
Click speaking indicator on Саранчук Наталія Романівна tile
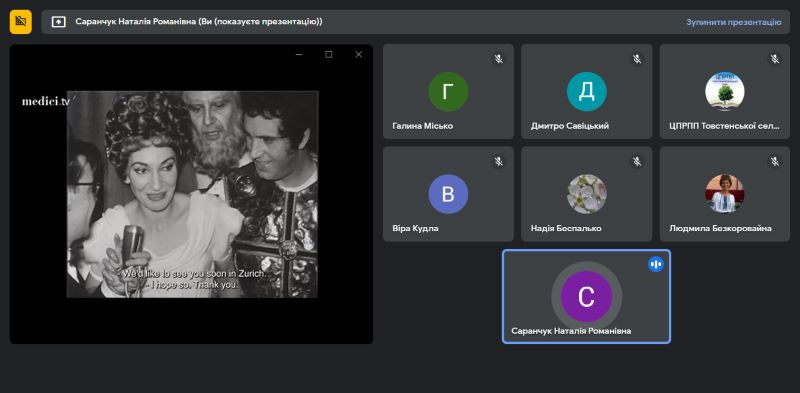tap(656, 264)
